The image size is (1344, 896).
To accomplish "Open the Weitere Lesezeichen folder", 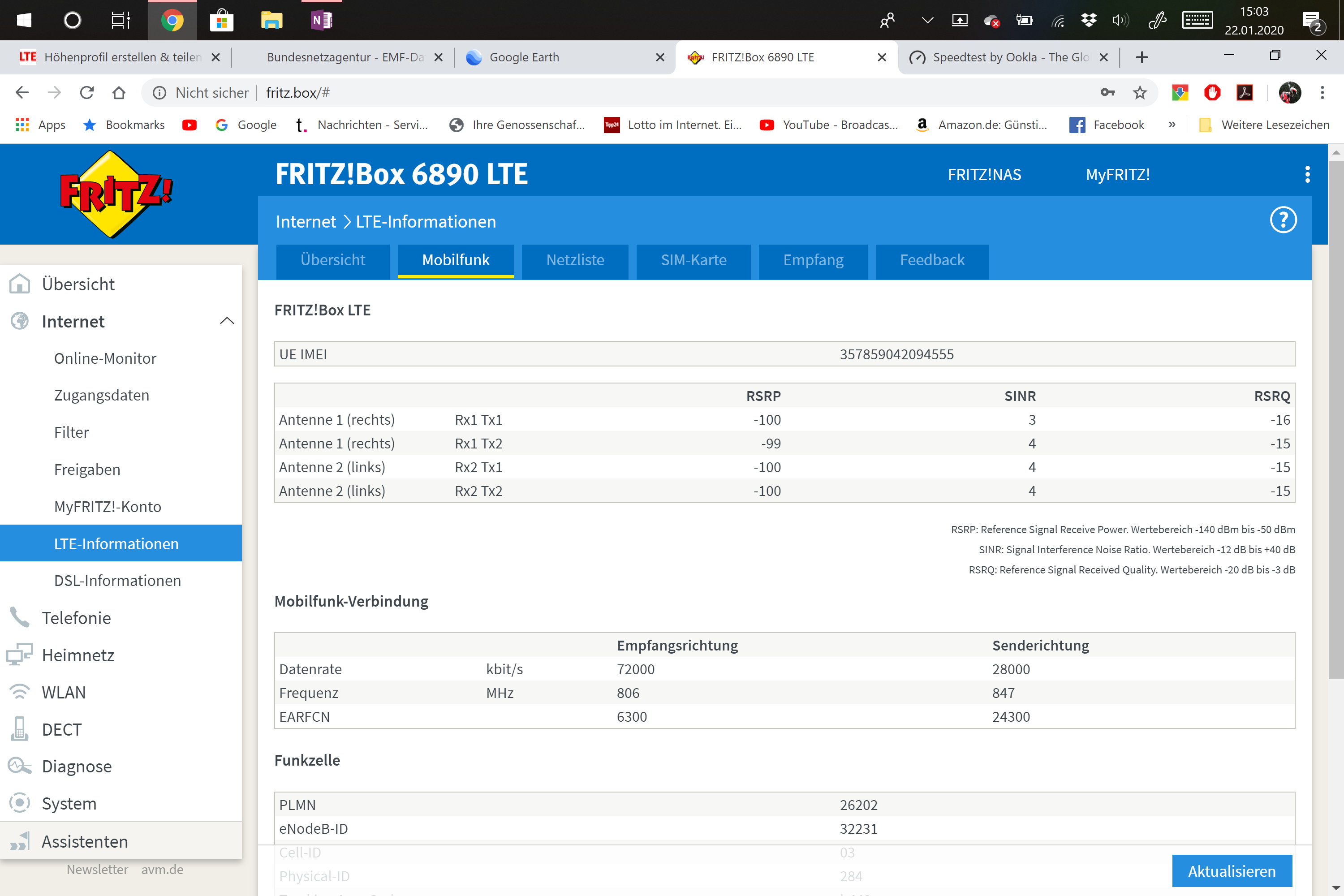I will click(x=1263, y=125).
